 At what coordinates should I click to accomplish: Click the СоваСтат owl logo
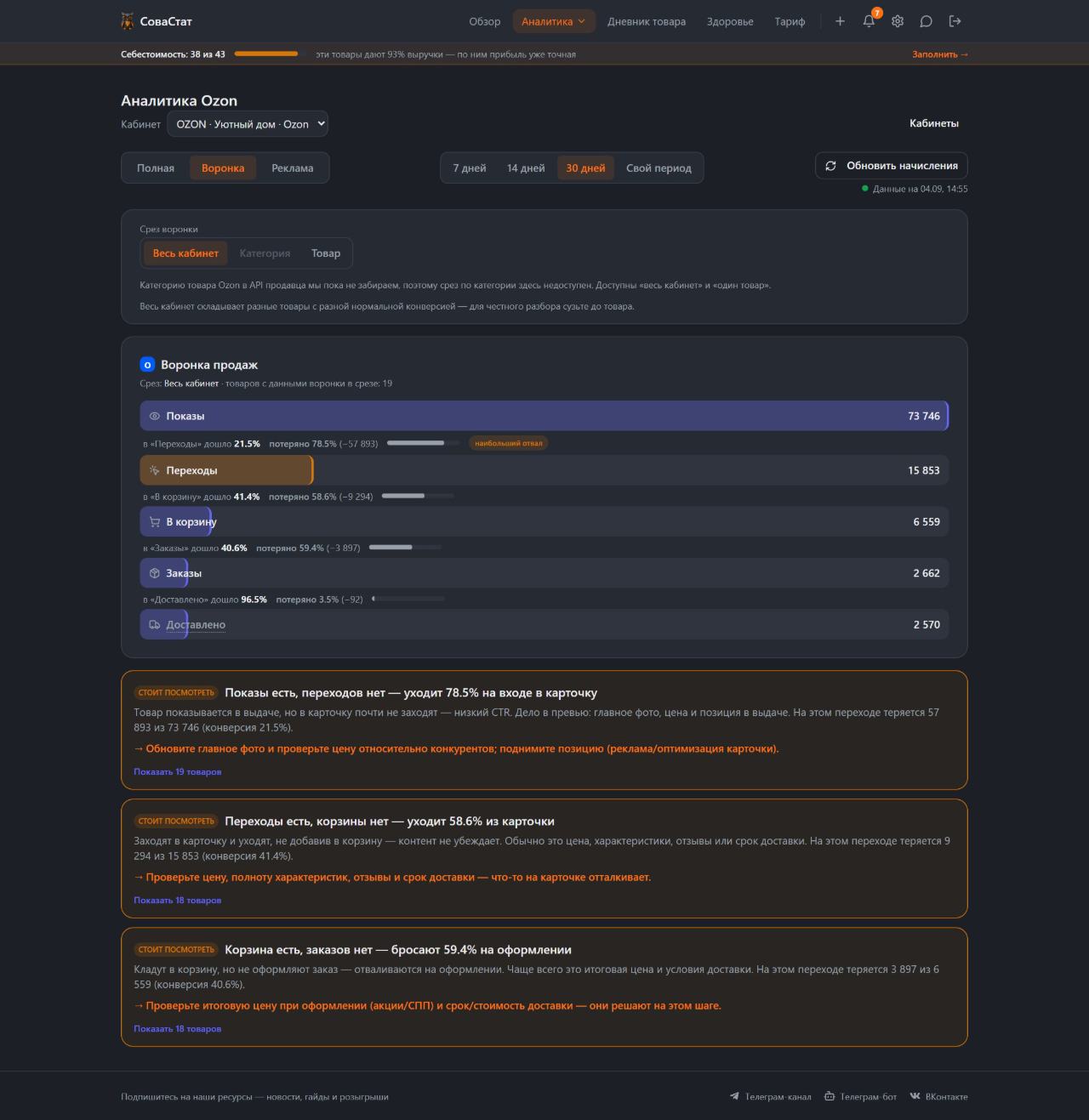pos(128,21)
